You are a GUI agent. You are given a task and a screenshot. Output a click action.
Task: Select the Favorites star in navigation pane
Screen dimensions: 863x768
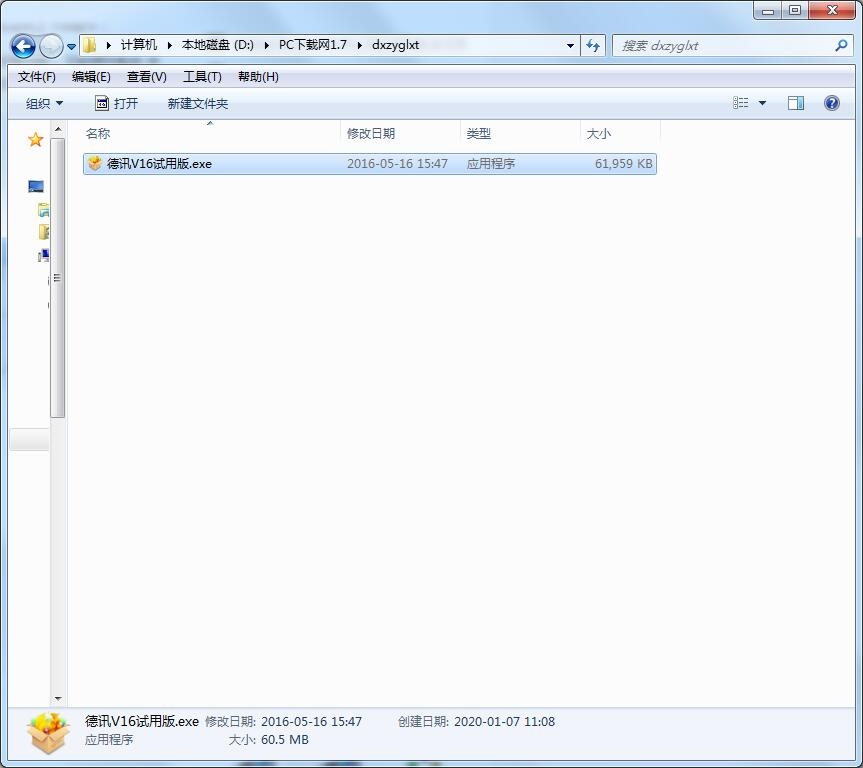click(36, 140)
